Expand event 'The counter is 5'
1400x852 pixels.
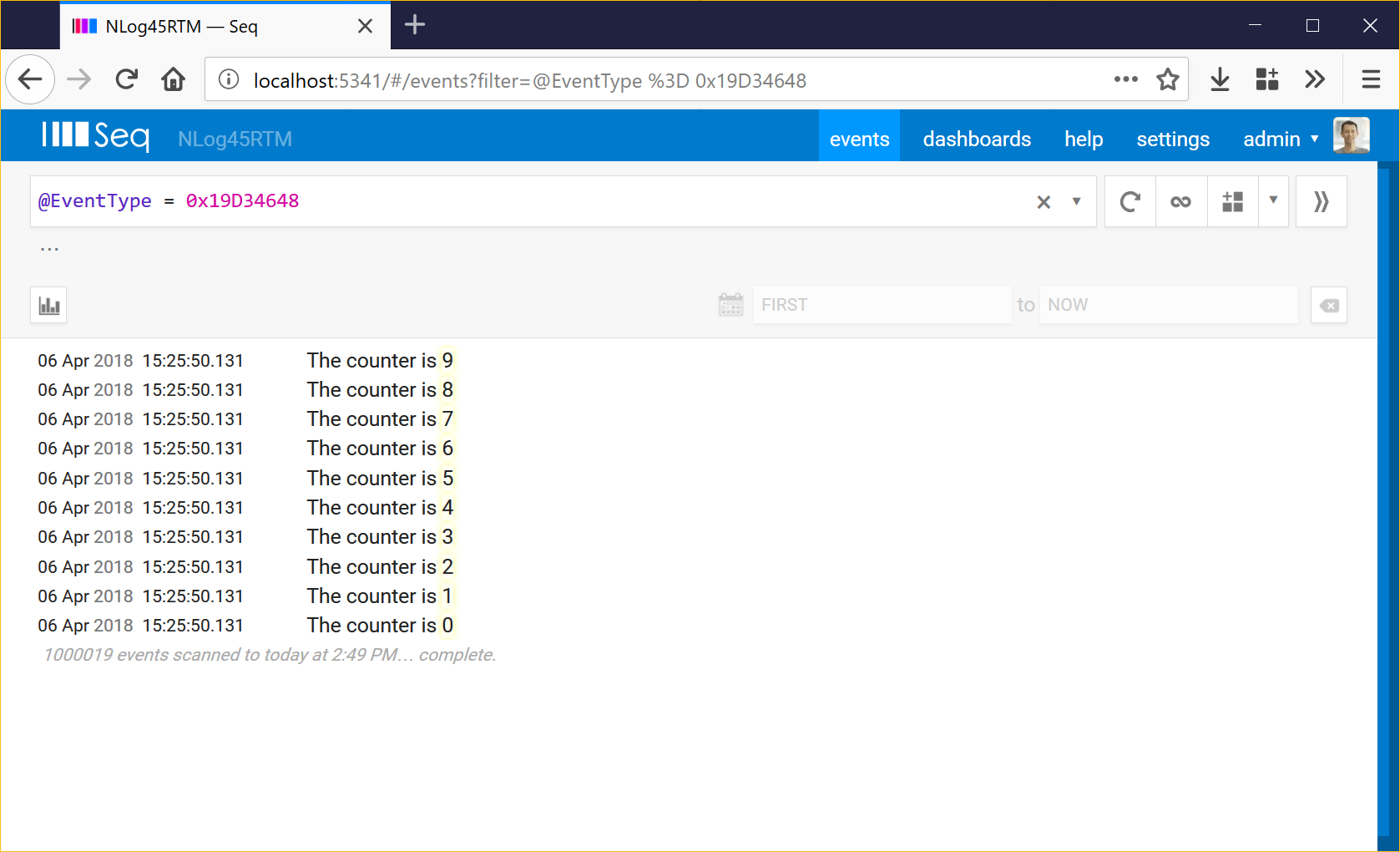pyautogui.click(x=380, y=478)
